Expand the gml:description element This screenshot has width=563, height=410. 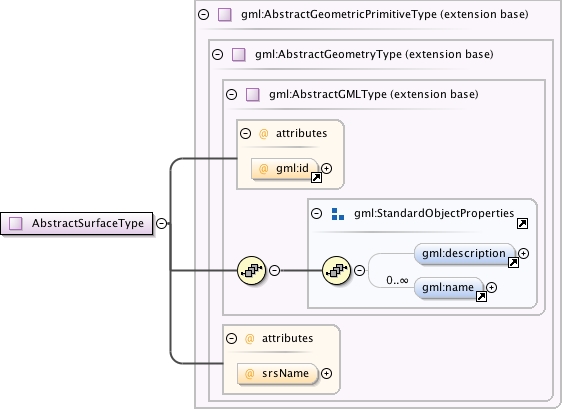pos(524,253)
